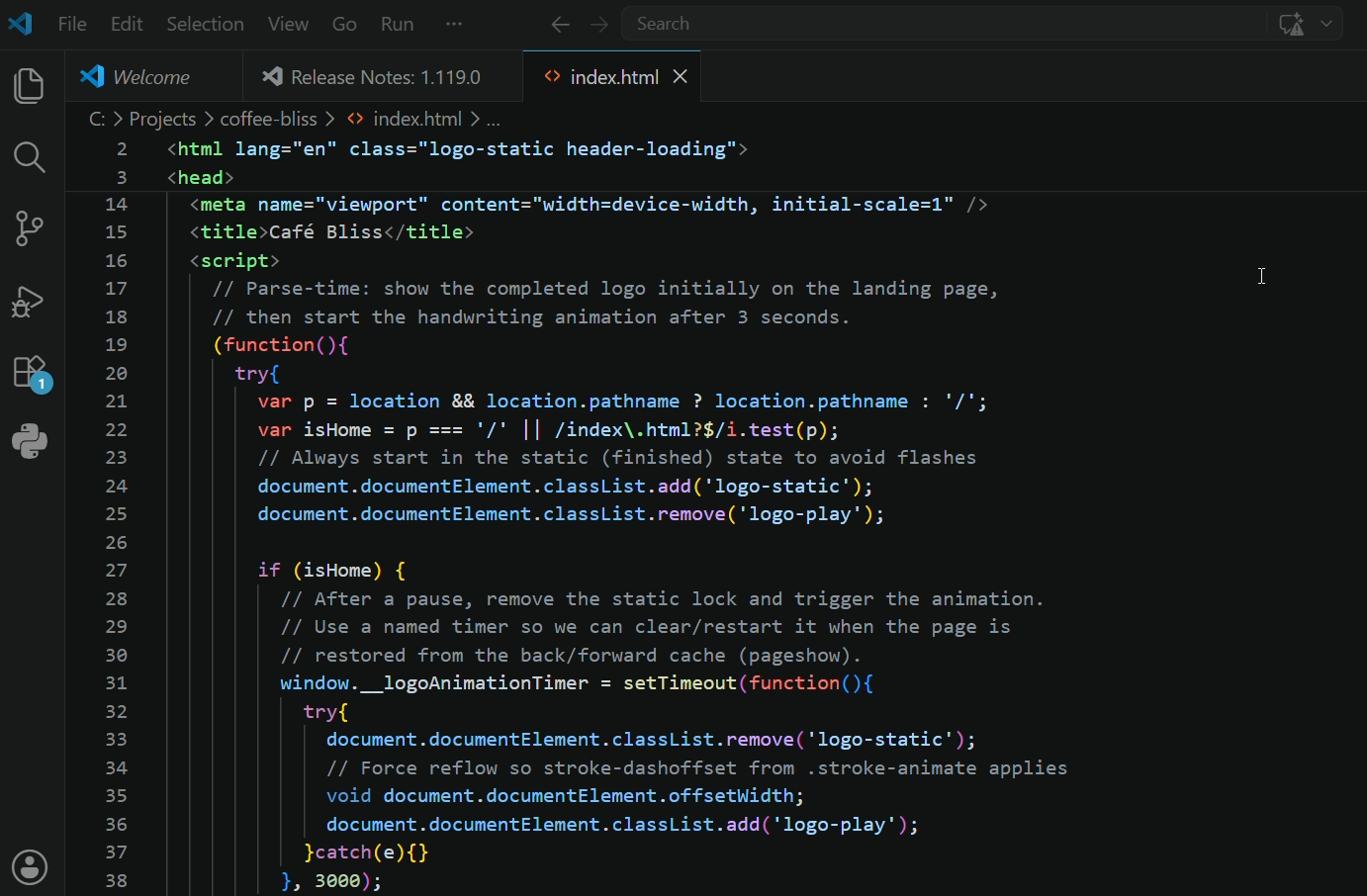The image size is (1367, 896).
Task: Click the opening <script> tag text
Action: (234, 260)
